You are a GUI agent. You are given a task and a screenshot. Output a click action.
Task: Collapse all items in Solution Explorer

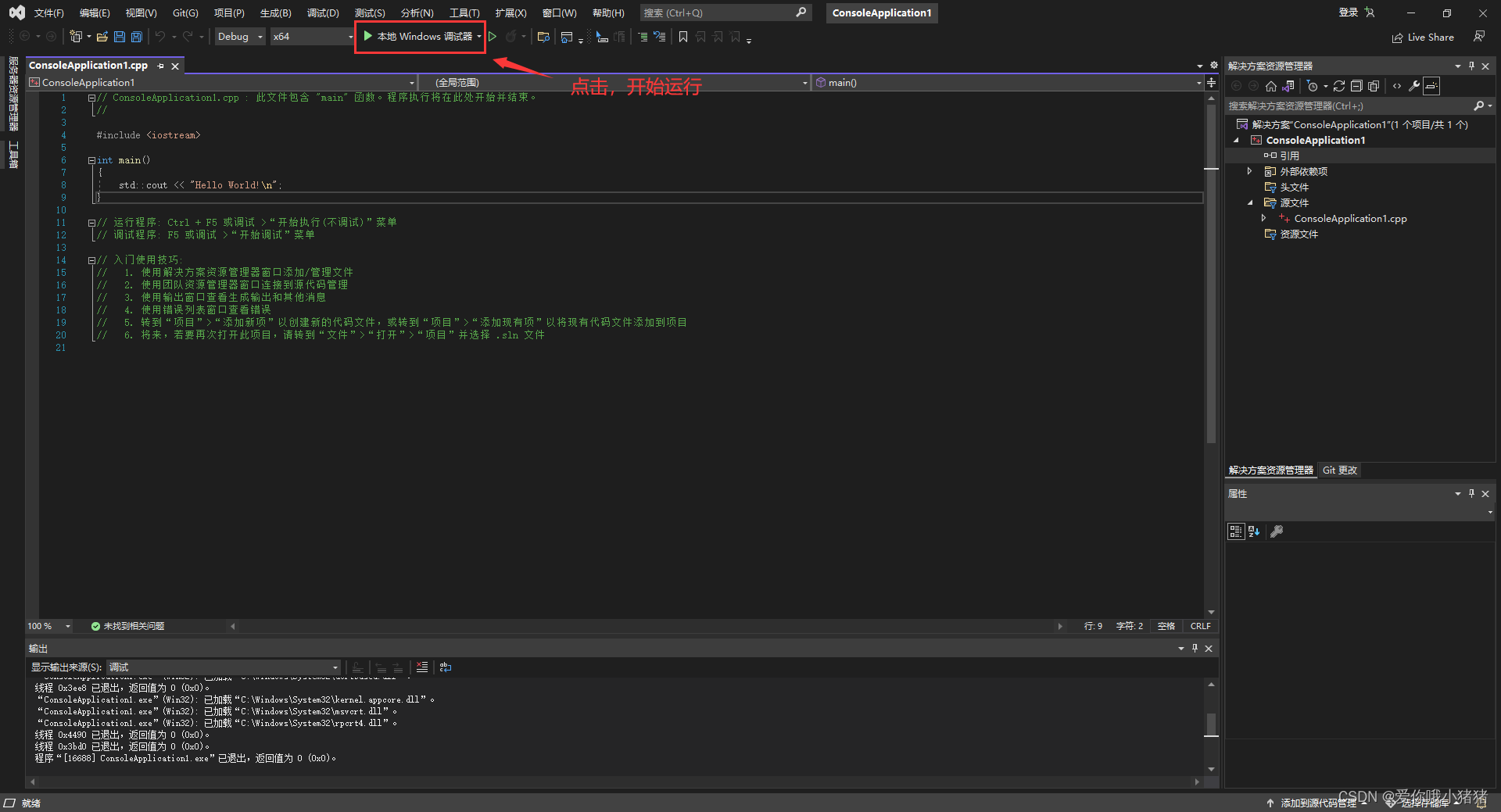pos(1356,86)
